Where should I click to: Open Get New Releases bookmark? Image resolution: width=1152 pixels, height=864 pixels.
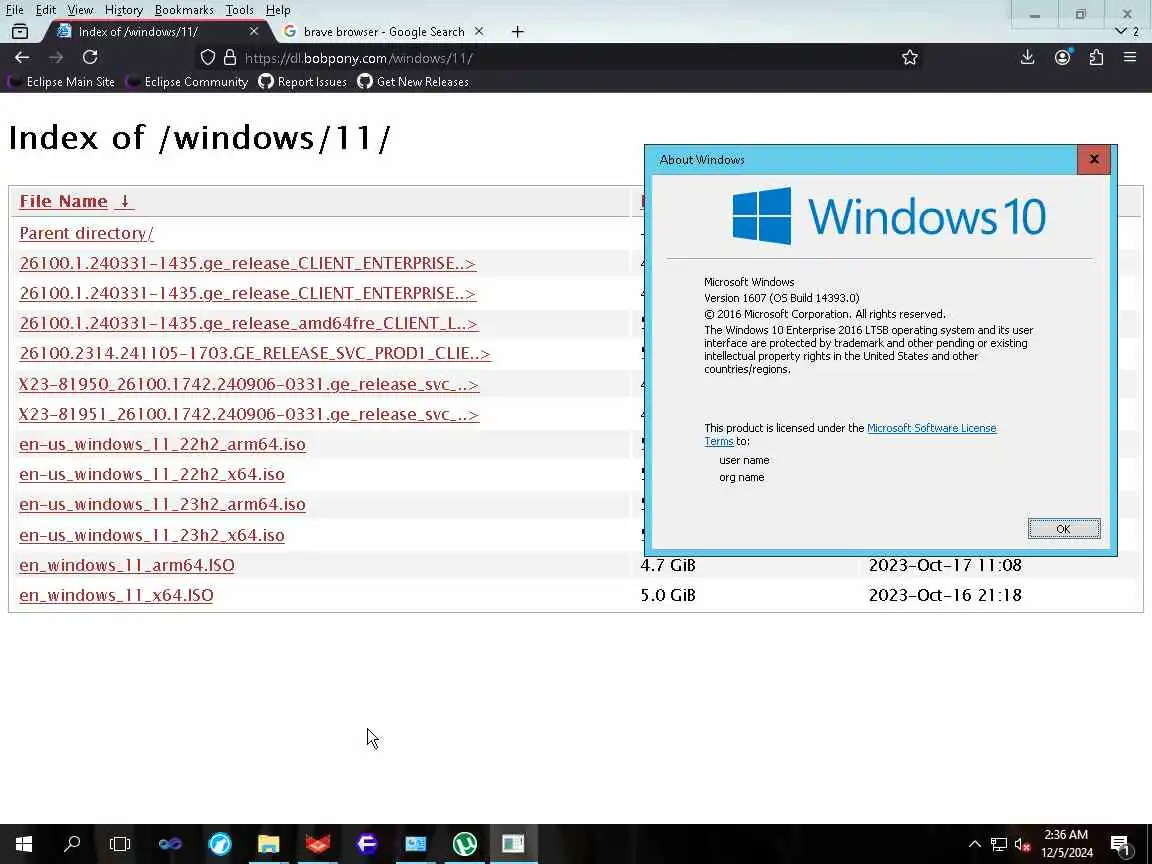(413, 82)
